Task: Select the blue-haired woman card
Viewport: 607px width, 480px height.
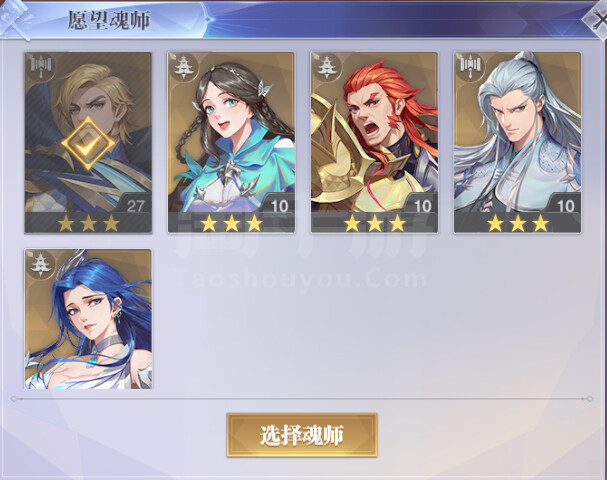Action: (x=88, y=319)
